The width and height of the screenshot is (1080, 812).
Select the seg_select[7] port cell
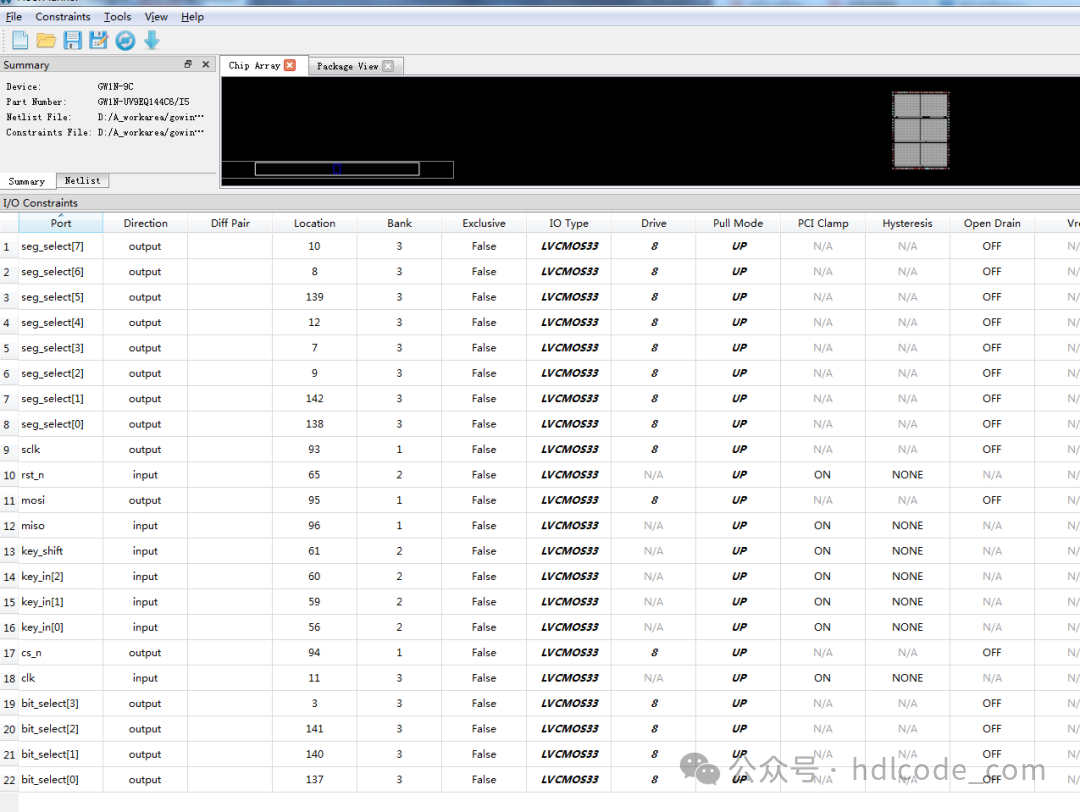click(61, 247)
